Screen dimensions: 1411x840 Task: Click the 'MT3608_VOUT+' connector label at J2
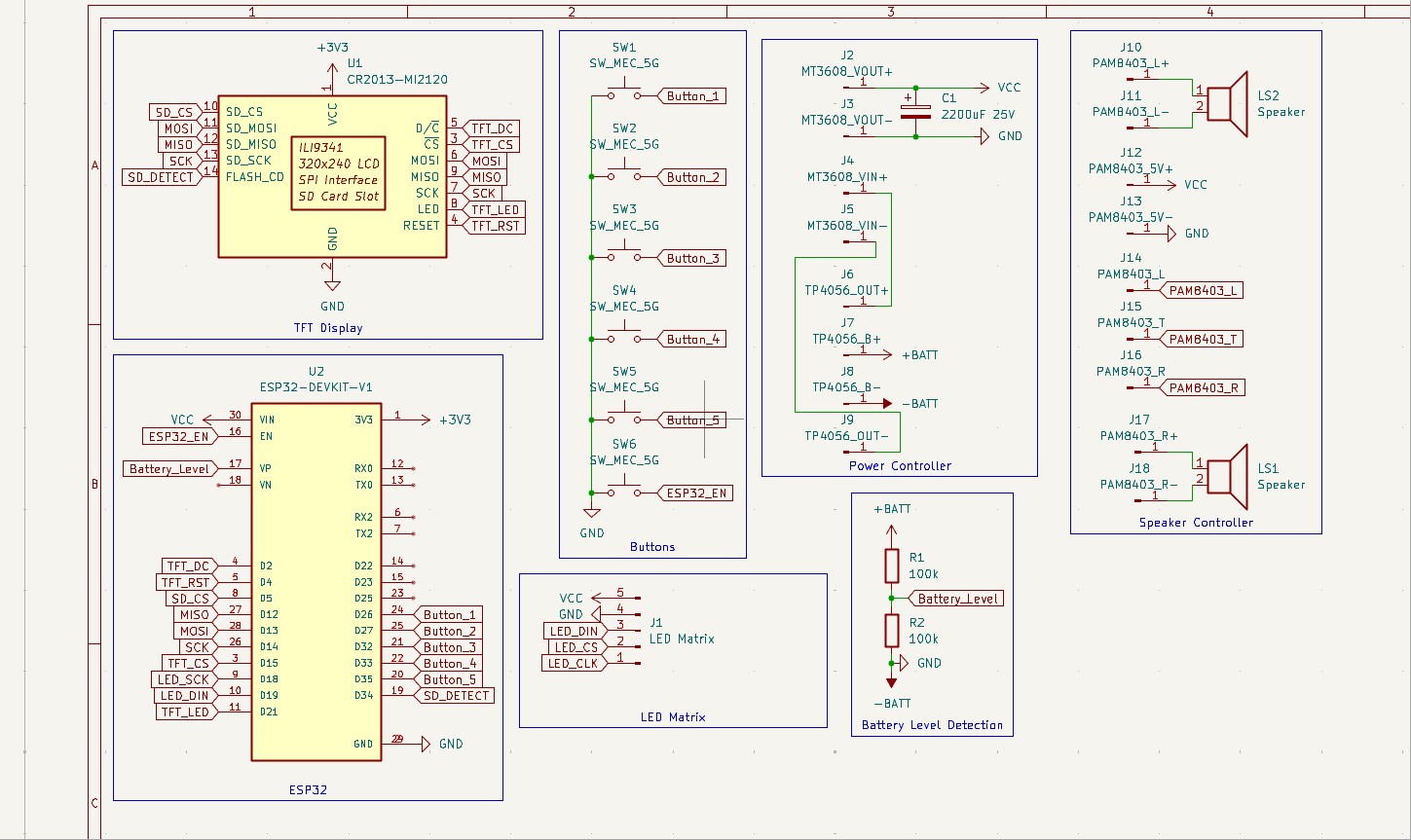point(846,71)
